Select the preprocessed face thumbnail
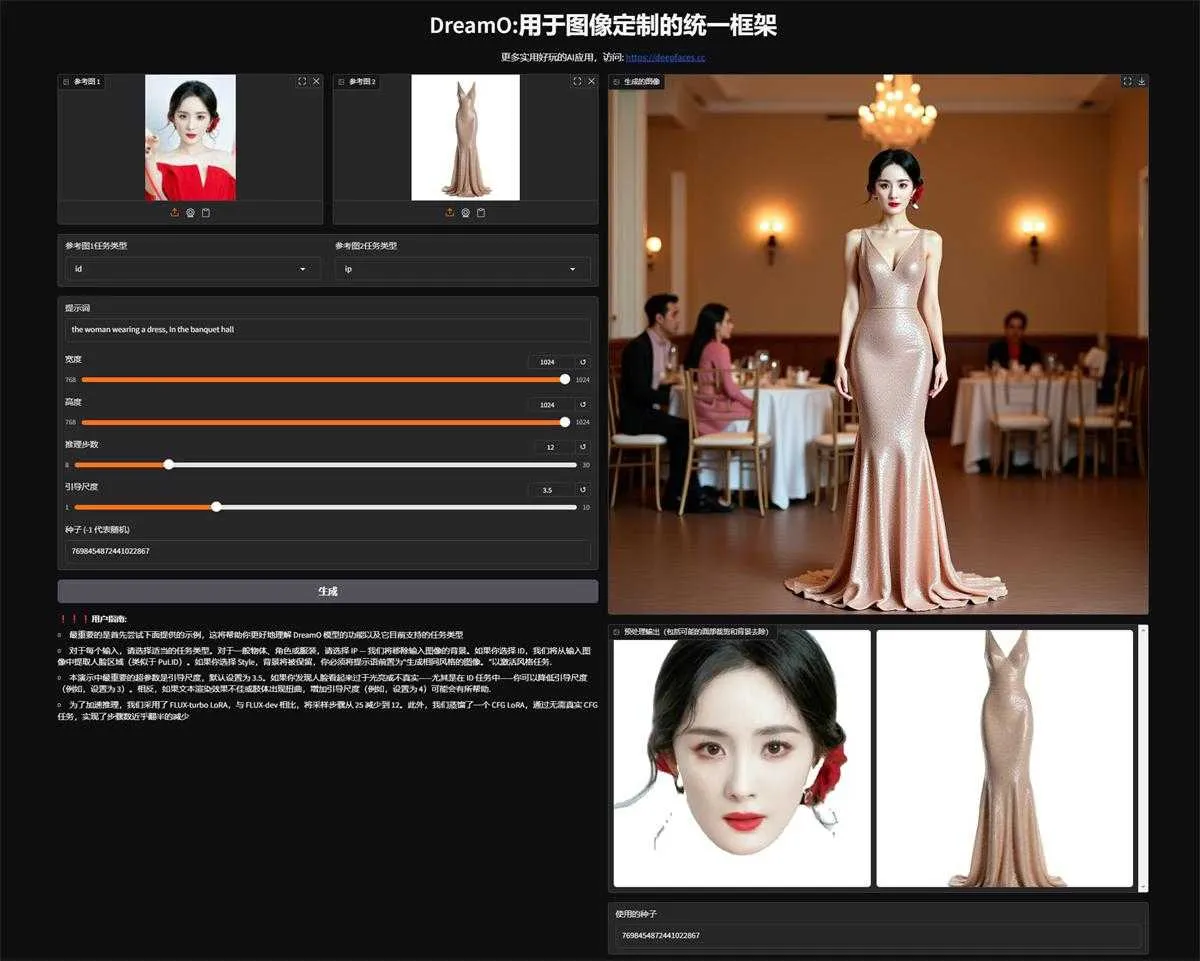 741,758
